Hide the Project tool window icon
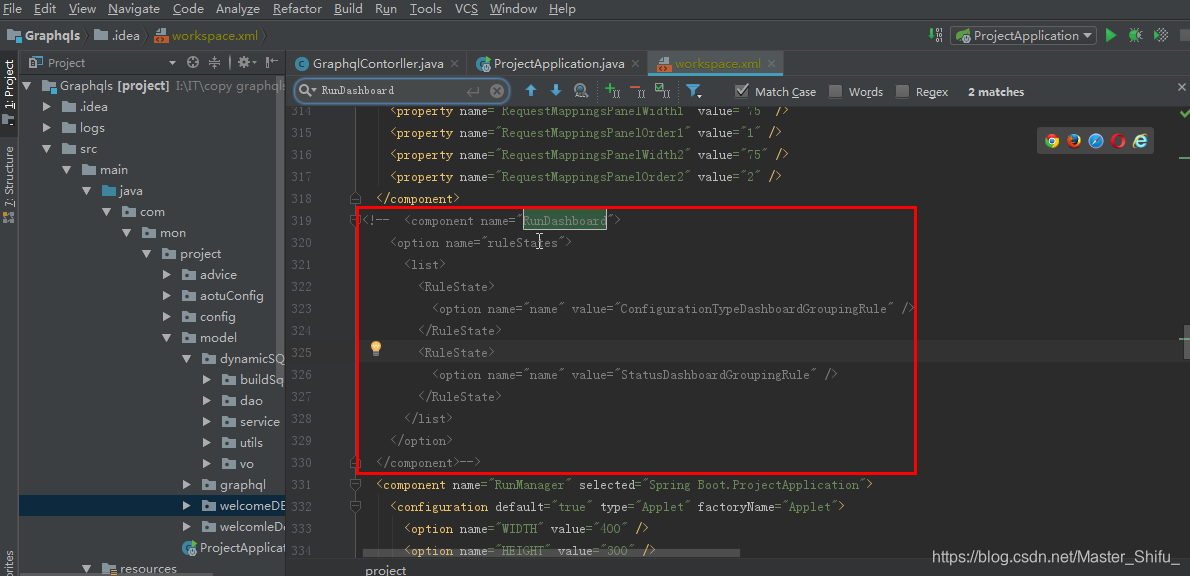The image size is (1190, 576). pyautogui.click(x=271, y=62)
